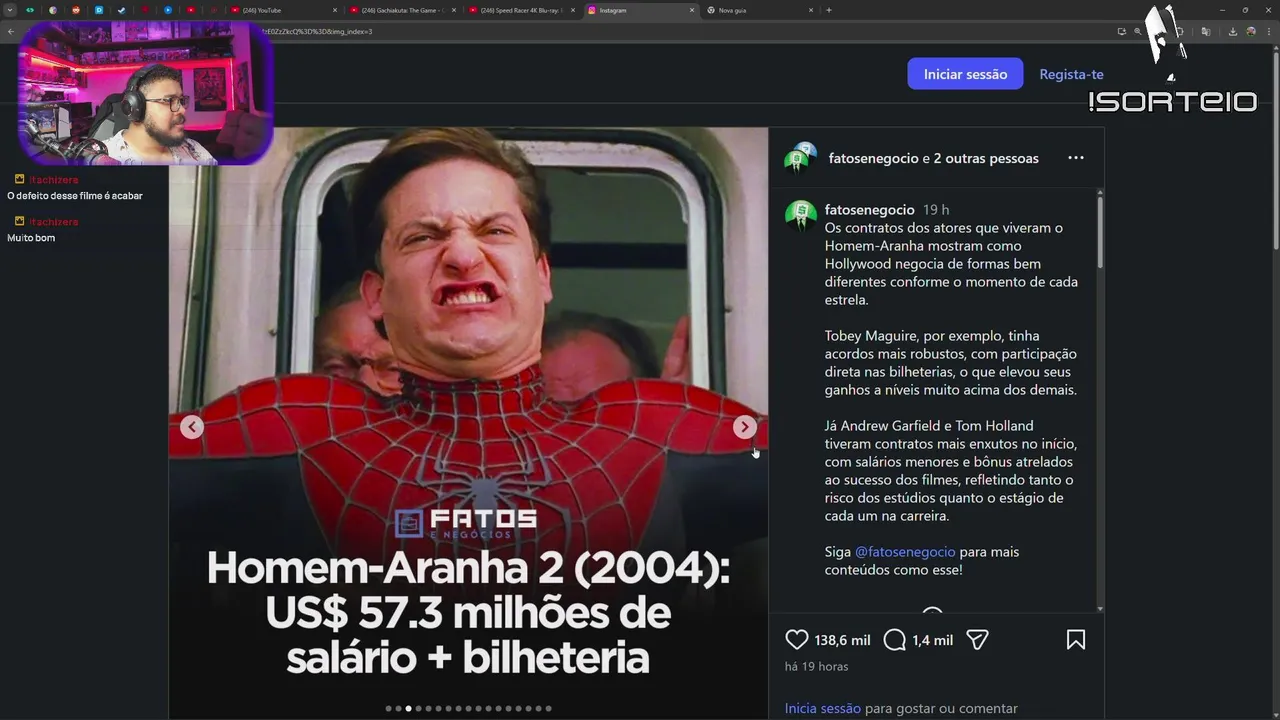The height and width of the screenshot is (720, 1280).
Task: Click the 1,4 mil comments count
Action: coord(932,640)
